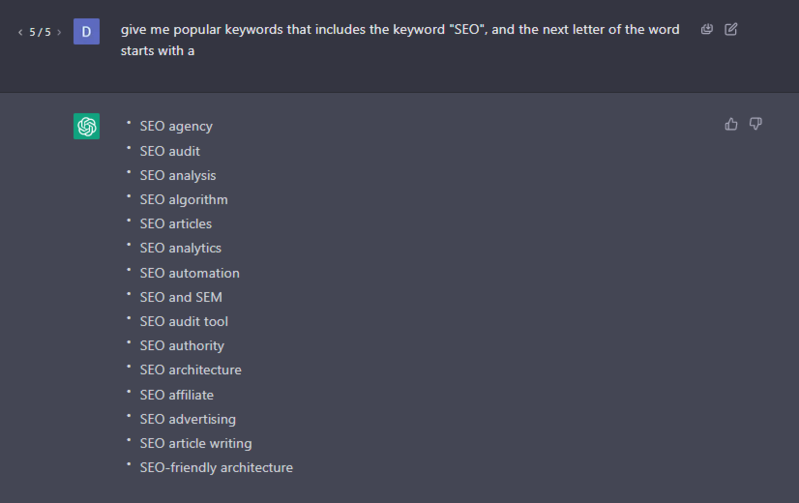This screenshot has width=799, height=503.
Task: Click the ChatGPT logo avatar
Action: pyautogui.click(x=87, y=126)
